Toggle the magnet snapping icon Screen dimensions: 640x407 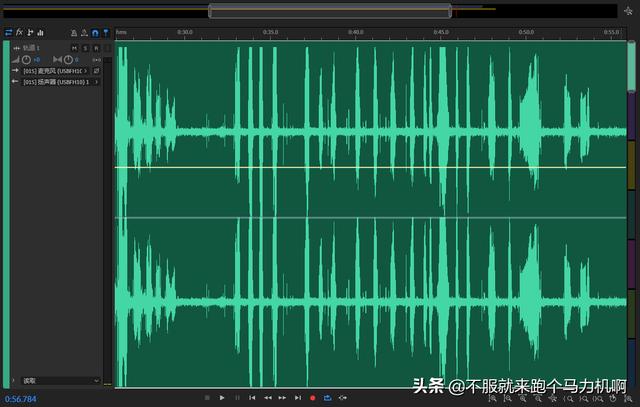[95, 32]
